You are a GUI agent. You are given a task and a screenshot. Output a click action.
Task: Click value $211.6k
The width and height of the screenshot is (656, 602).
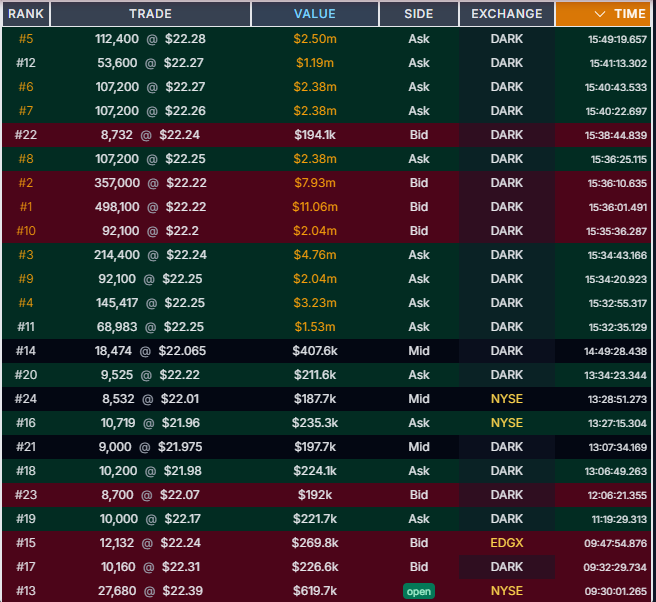click(315, 375)
